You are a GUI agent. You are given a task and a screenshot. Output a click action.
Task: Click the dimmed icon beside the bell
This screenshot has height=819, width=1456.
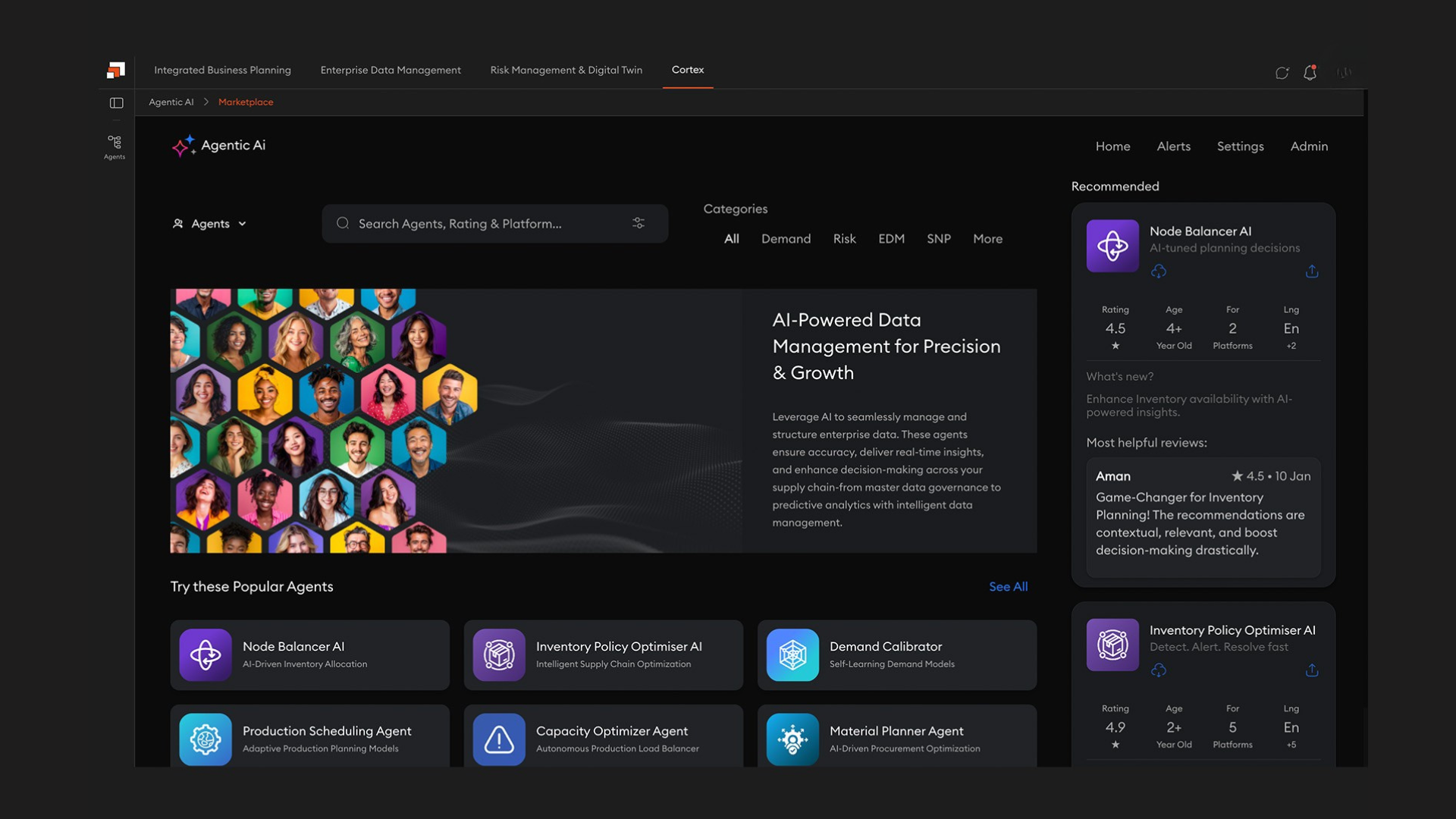[1344, 73]
